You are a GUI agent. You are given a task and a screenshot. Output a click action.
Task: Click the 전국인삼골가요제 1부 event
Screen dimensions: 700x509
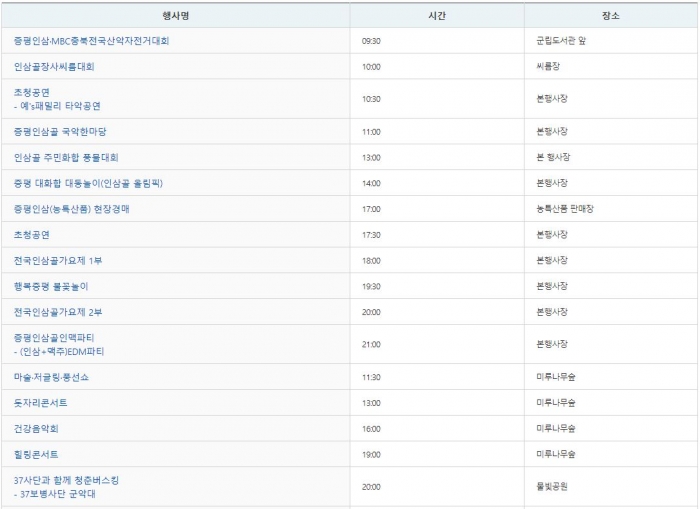click(x=58, y=260)
